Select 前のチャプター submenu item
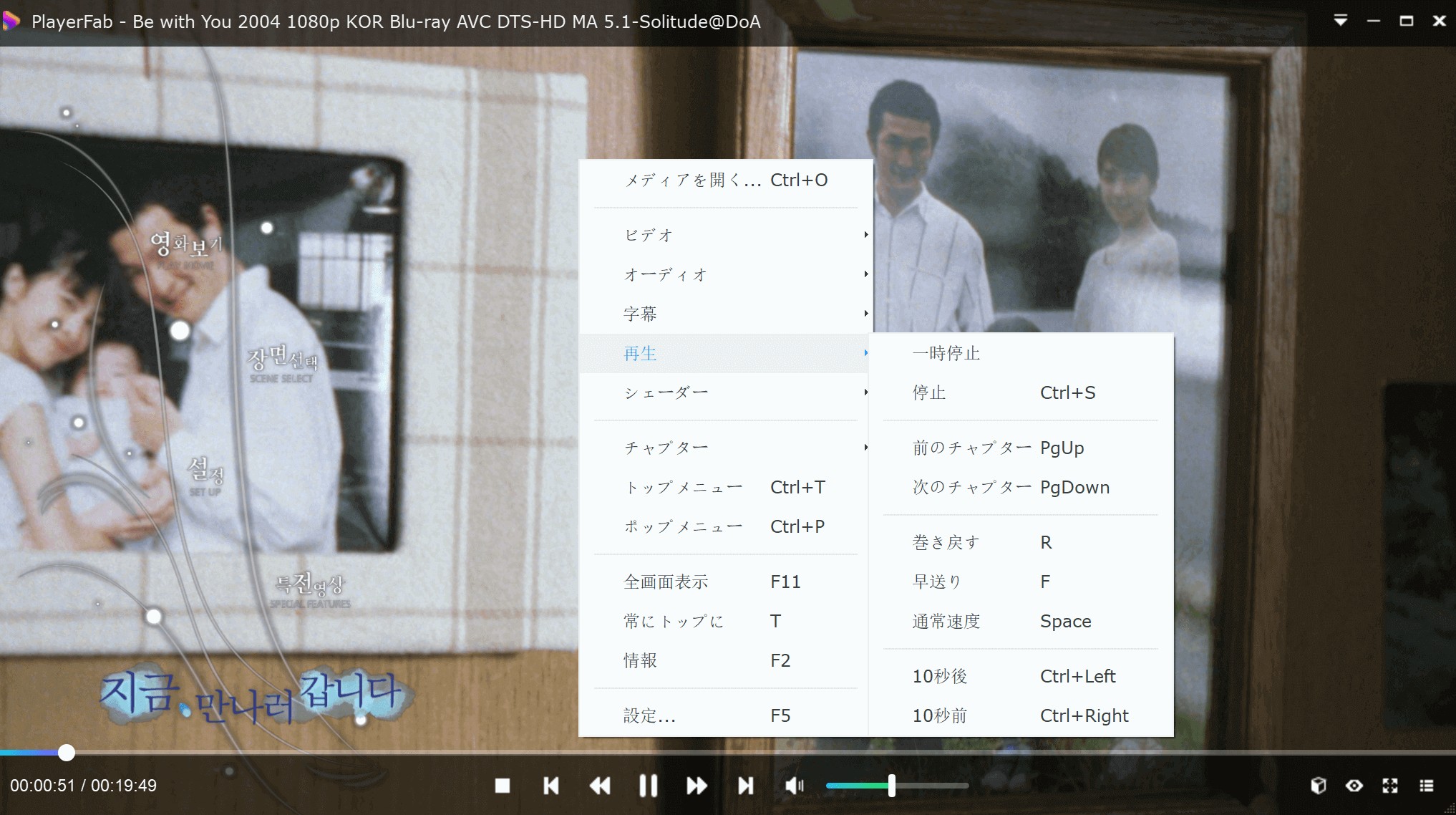1456x815 pixels. point(1021,448)
